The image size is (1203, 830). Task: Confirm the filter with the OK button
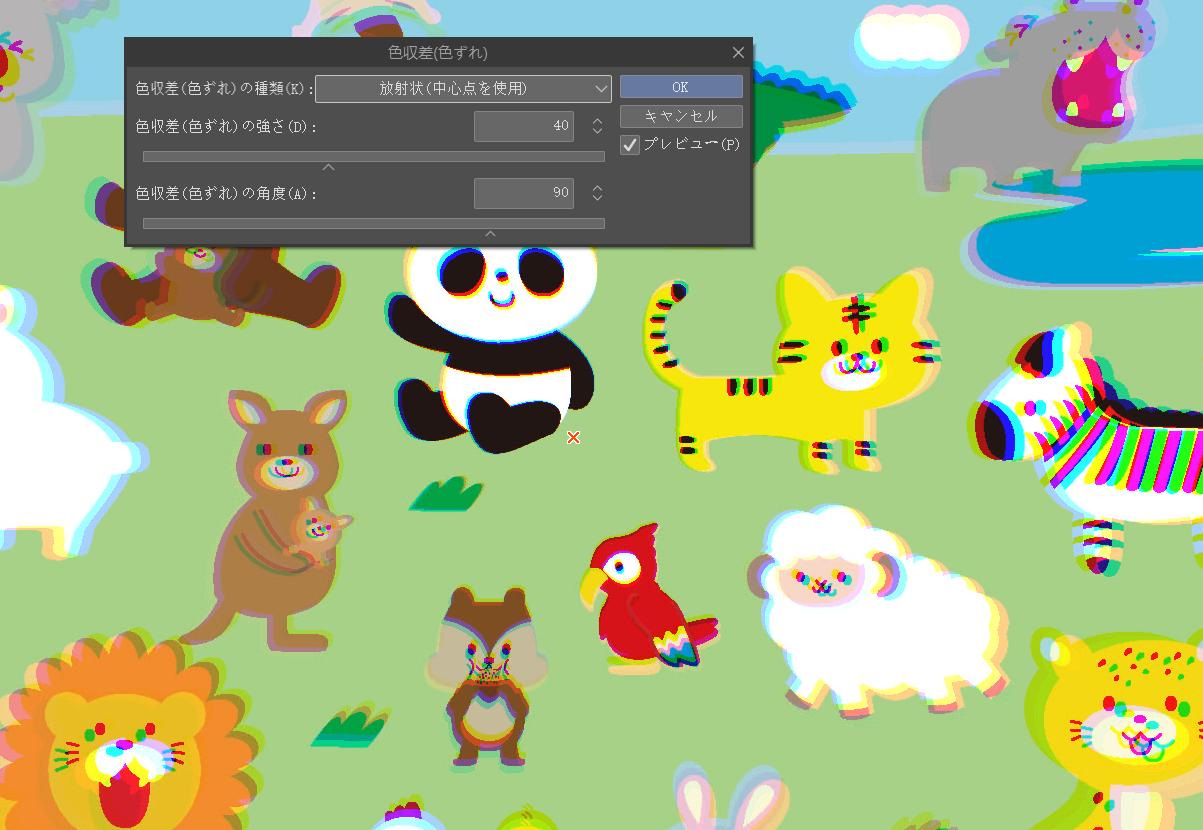680,87
